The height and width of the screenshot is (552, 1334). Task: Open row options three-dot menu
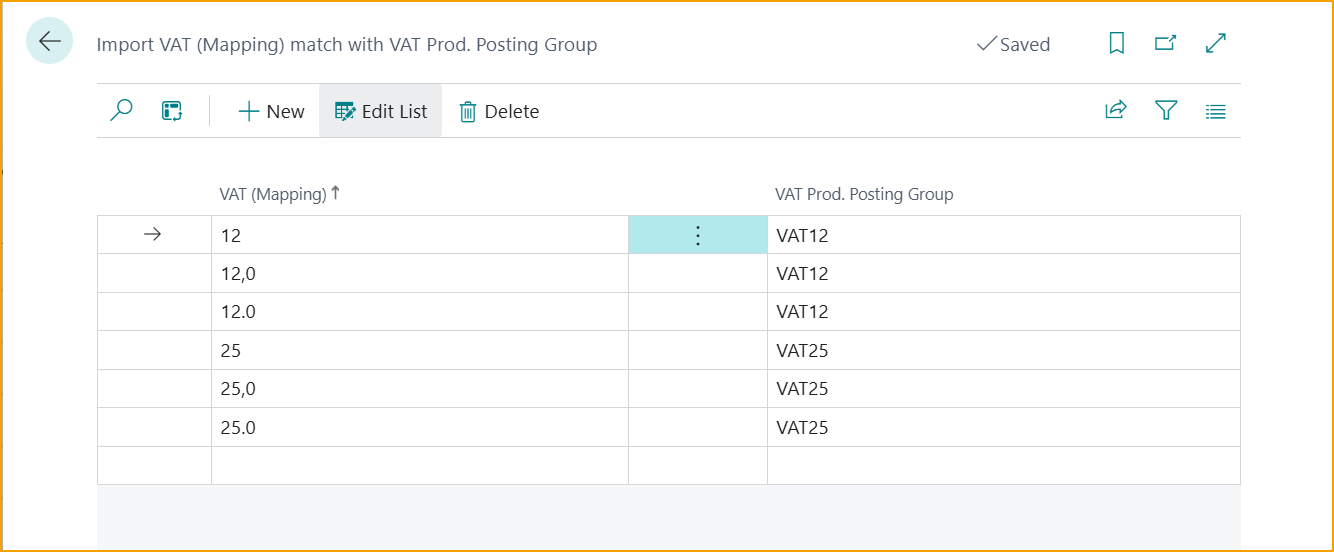coord(698,236)
